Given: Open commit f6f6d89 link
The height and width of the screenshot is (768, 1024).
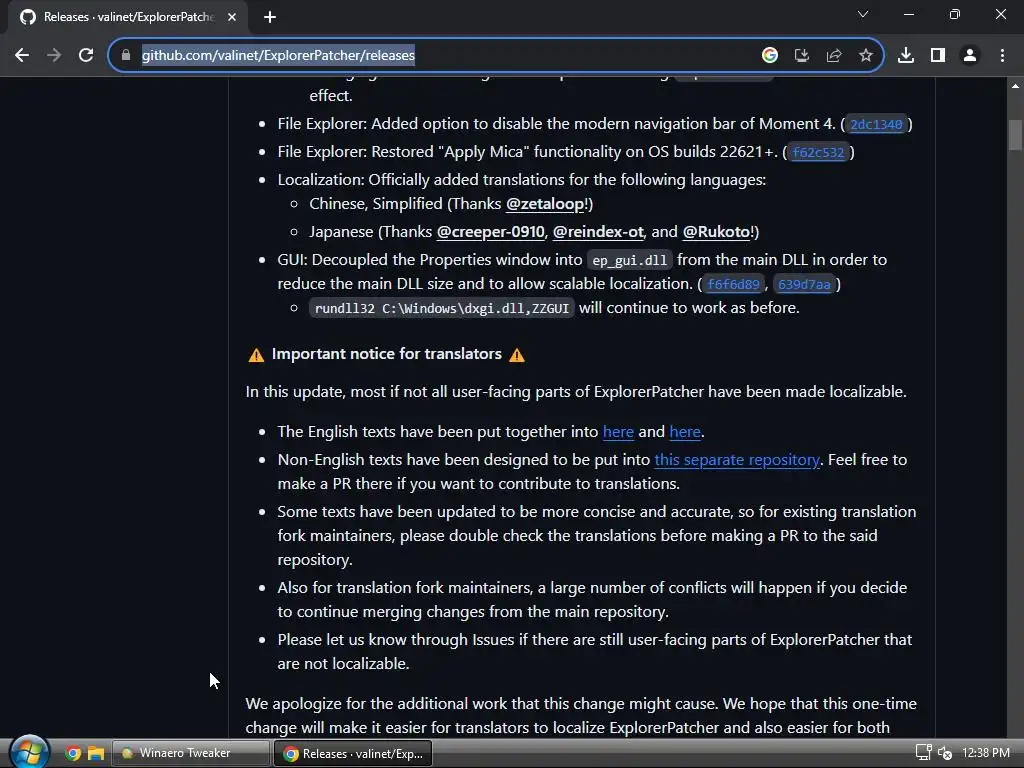Looking at the screenshot, I should click(733, 284).
